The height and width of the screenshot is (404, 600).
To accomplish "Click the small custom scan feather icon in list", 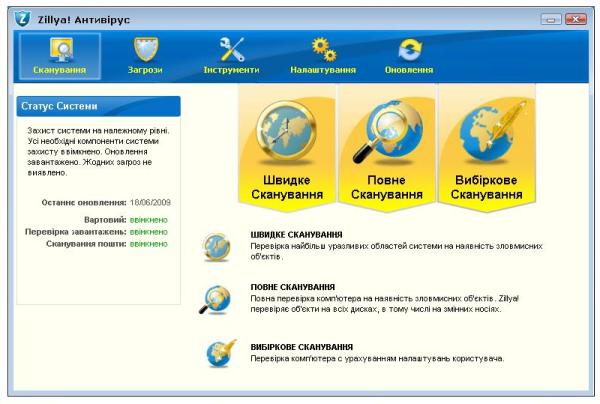I will point(221,354).
